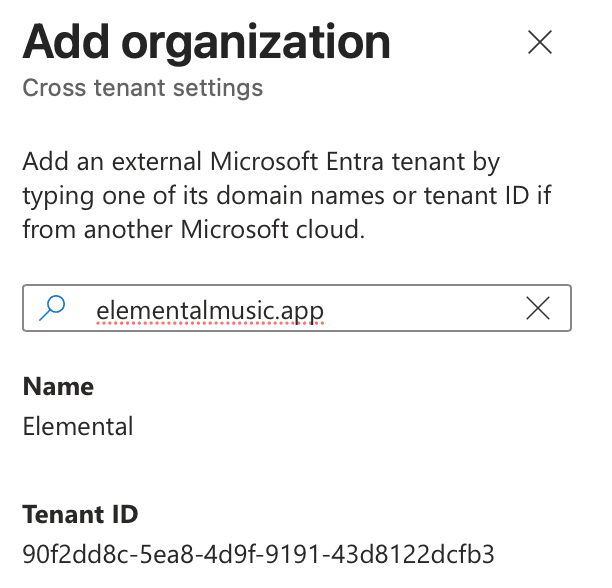
Task: Click the organization name Elemental
Action: 78,426
